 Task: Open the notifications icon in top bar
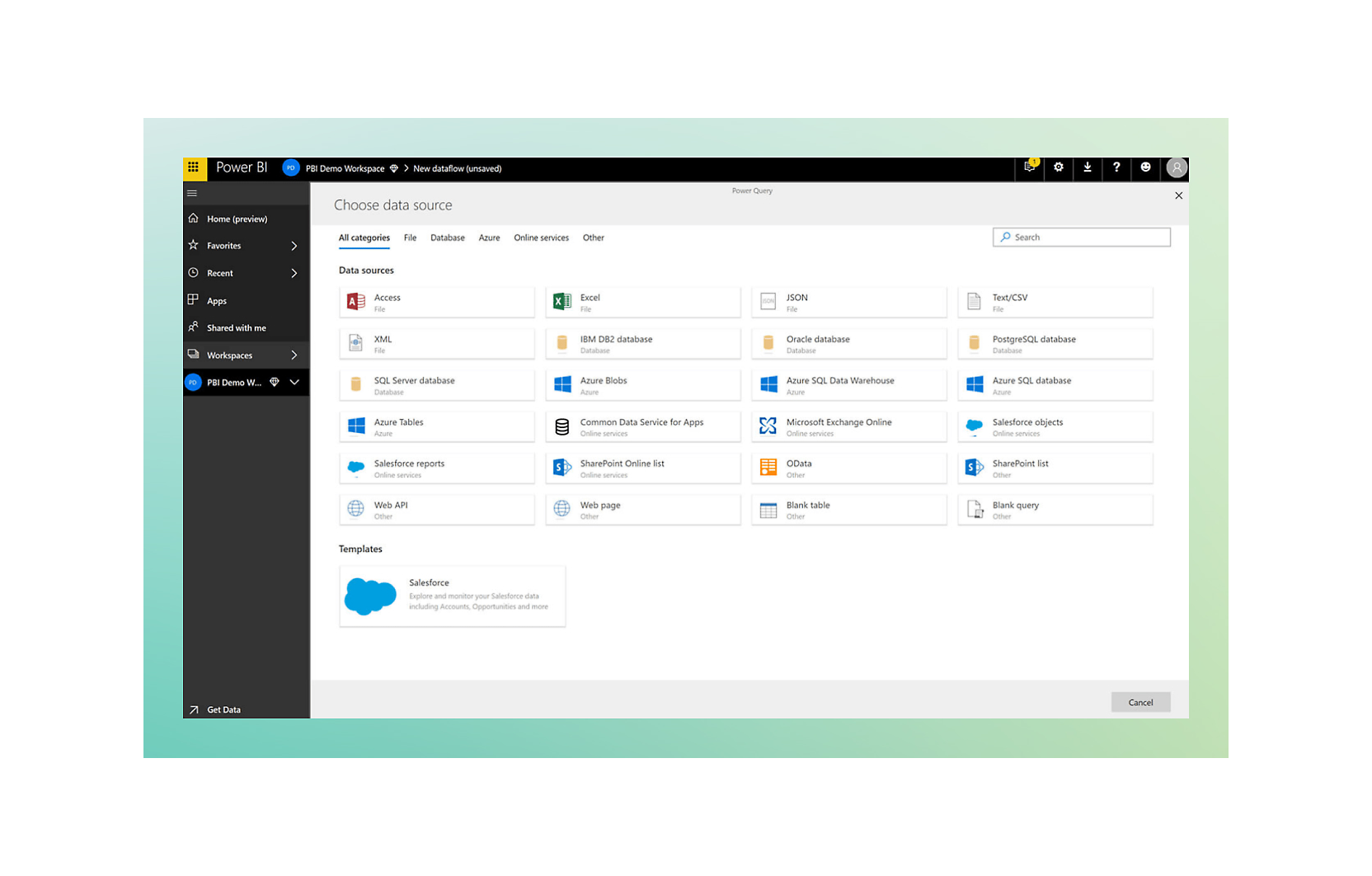pos(1030,167)
